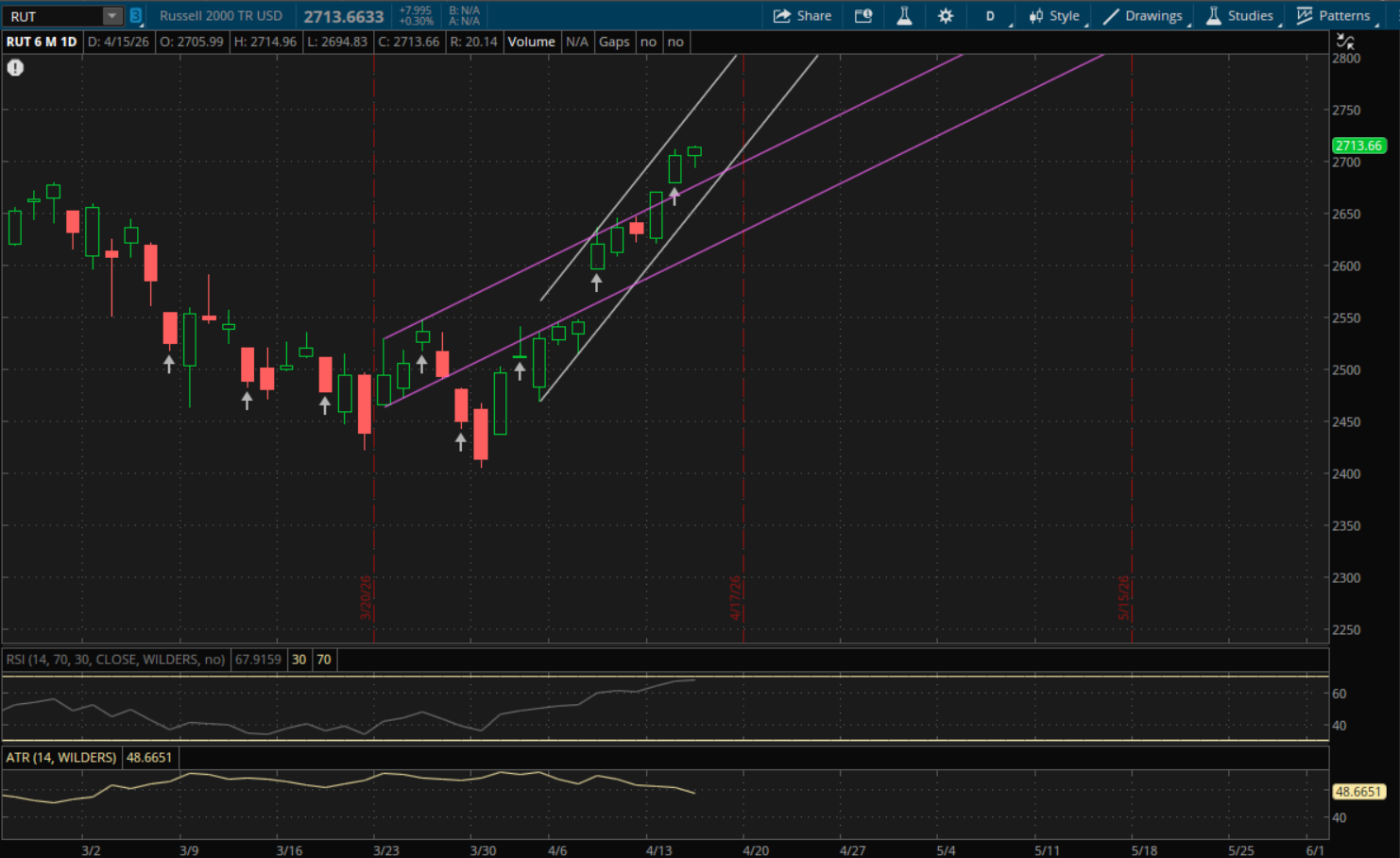The image size is (1400, 858).
Task: Click the green 2713.66 price bubble
Action: [1358, 146]
